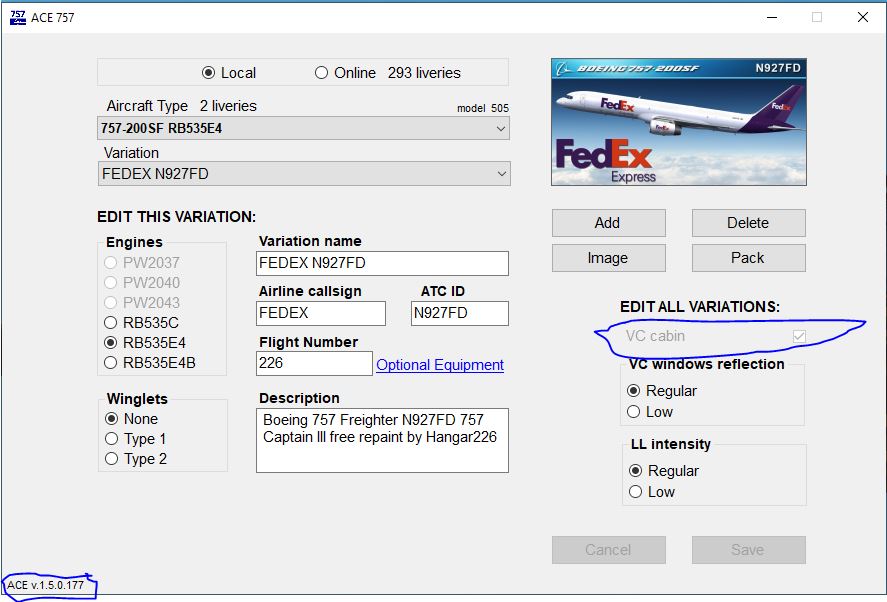This screenshot has width=887, height=602.
Task: Choose the RB535E4B engine option
Action: pos(112,363)
